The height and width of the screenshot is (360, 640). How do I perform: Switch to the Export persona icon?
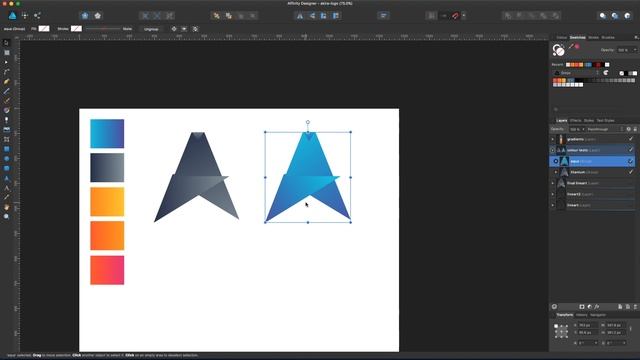pyautogui.click(x=37, y=16)
